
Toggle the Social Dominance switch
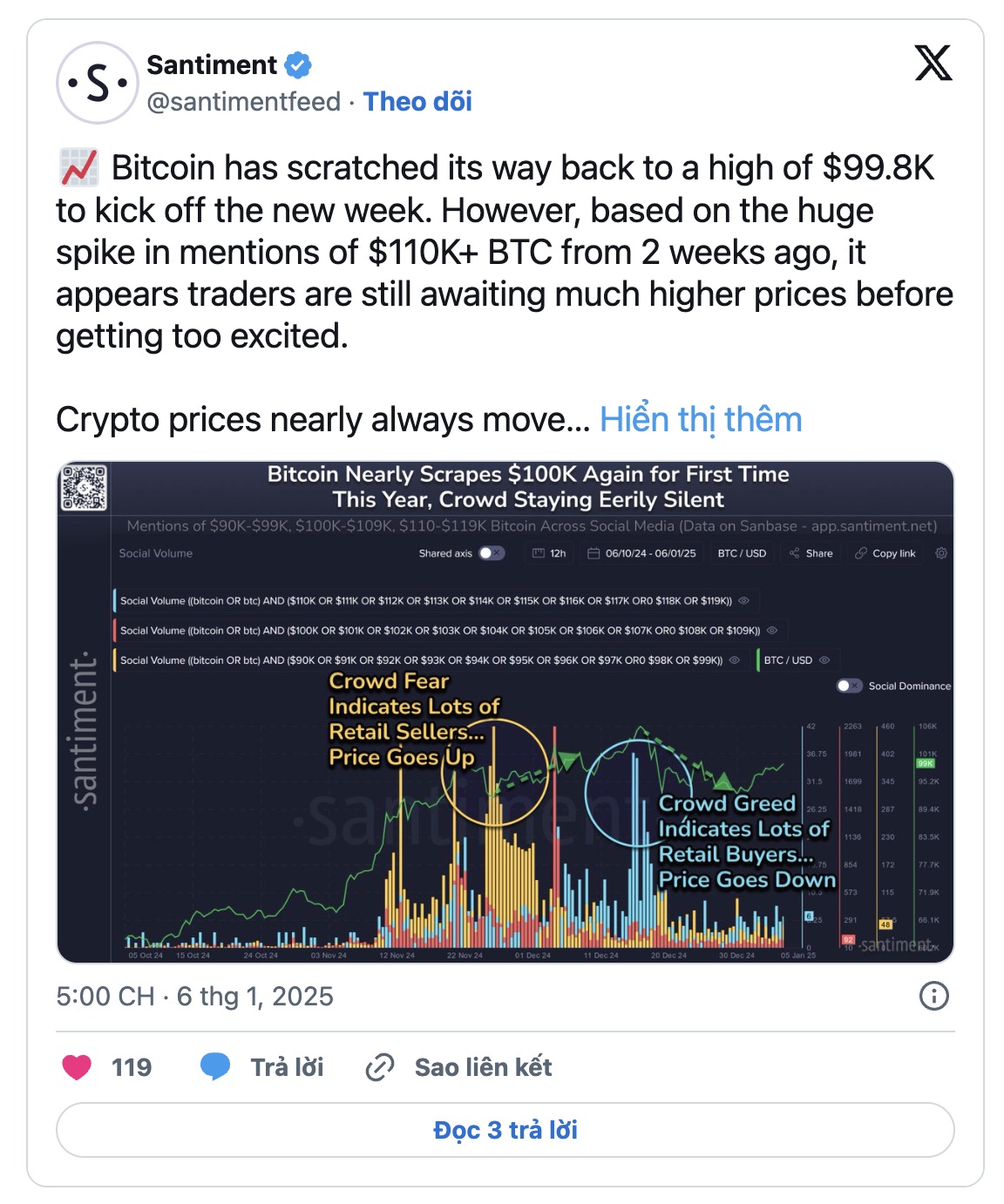coord(849,686)
